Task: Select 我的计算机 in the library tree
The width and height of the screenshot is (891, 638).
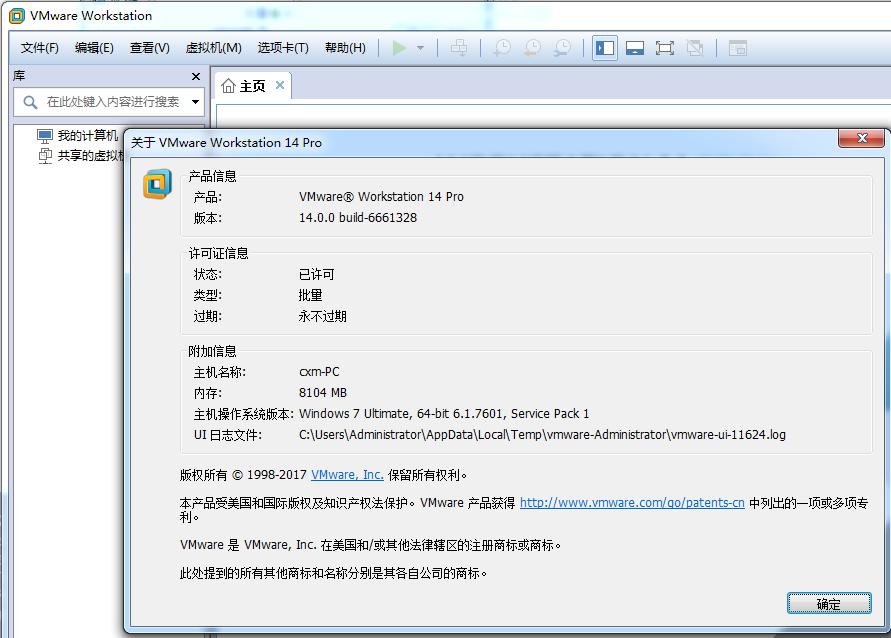Action: pyautogui.click(x=88, y=135)
